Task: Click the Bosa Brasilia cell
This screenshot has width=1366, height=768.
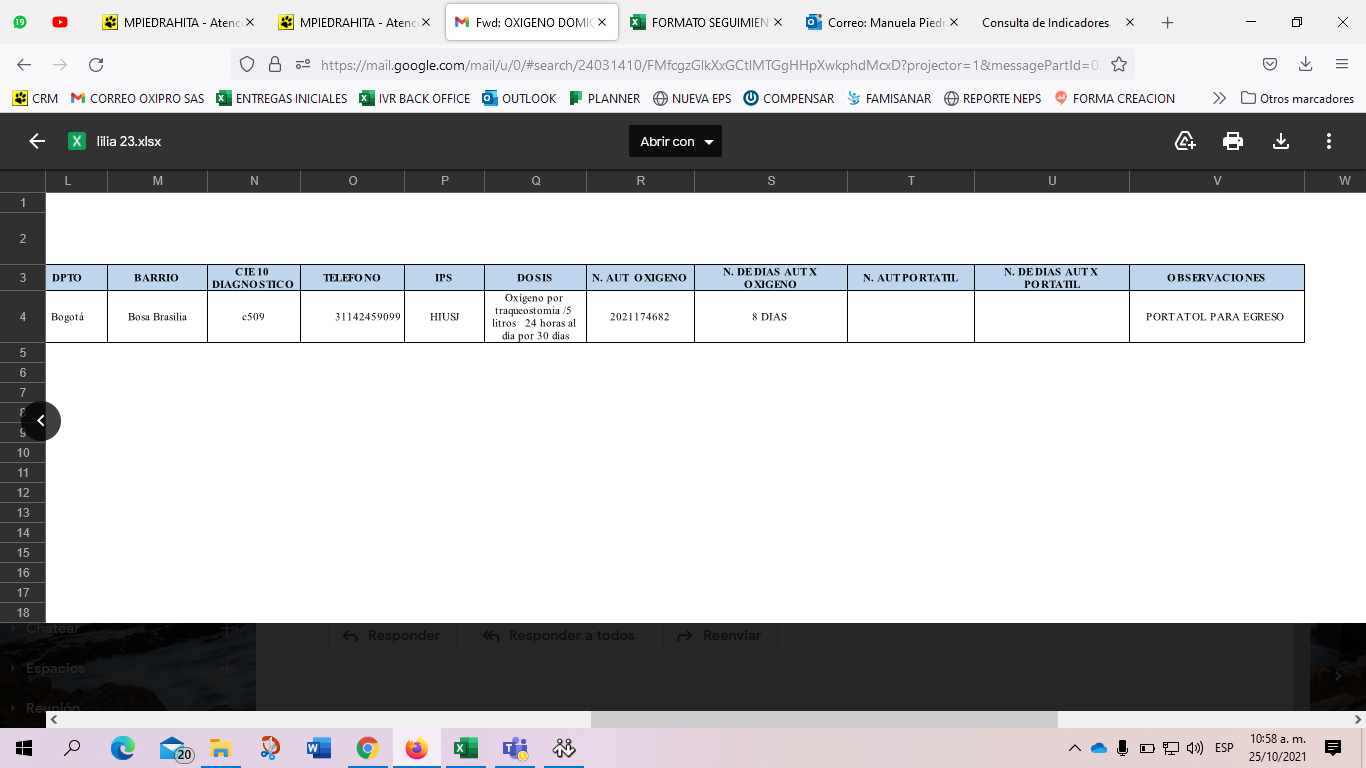Action: coord(157,316)
